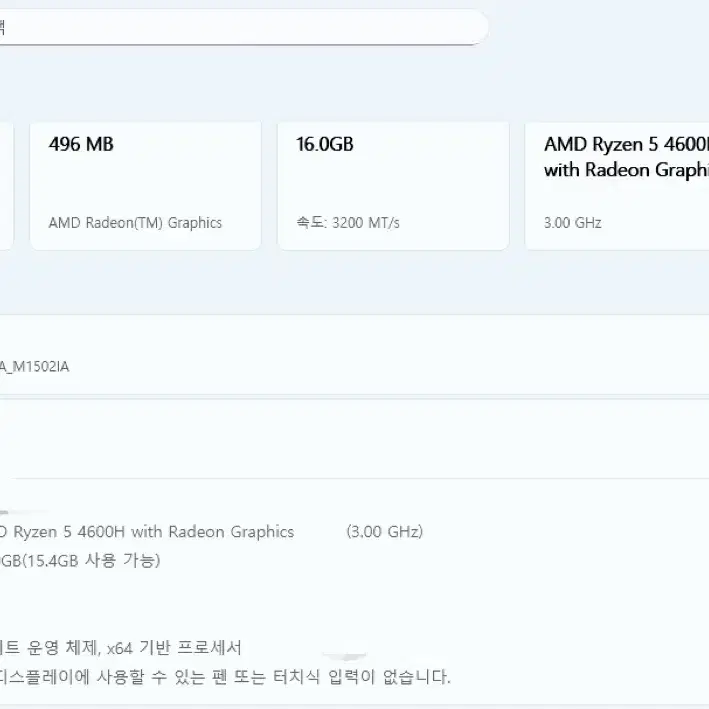Select the 펜 또는 터치식 입력이 없습니다 text
The width and height of the screenshot is (709, 709).
point(331,677)
